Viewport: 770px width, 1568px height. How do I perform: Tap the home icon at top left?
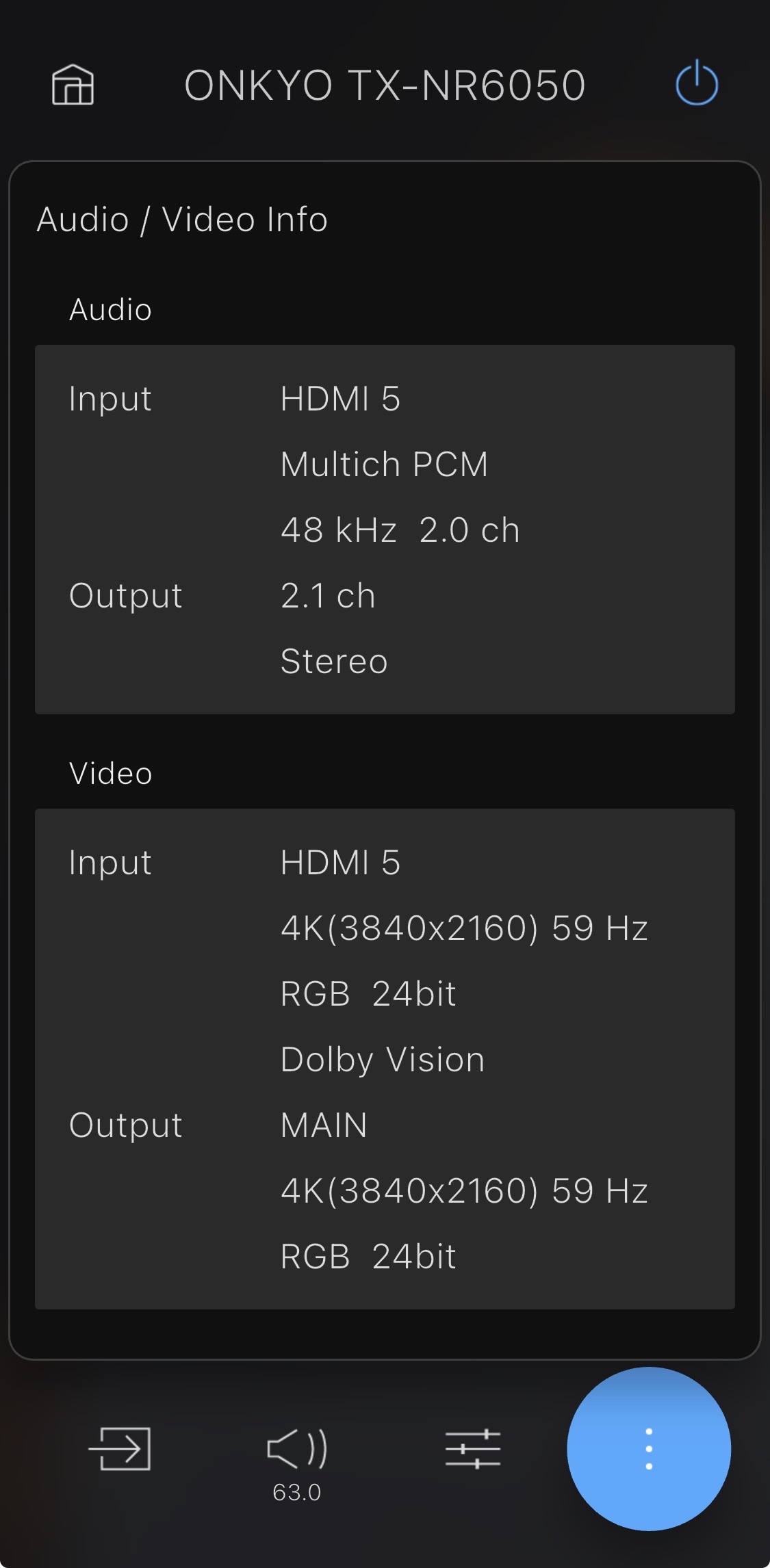tap(73, 85)
